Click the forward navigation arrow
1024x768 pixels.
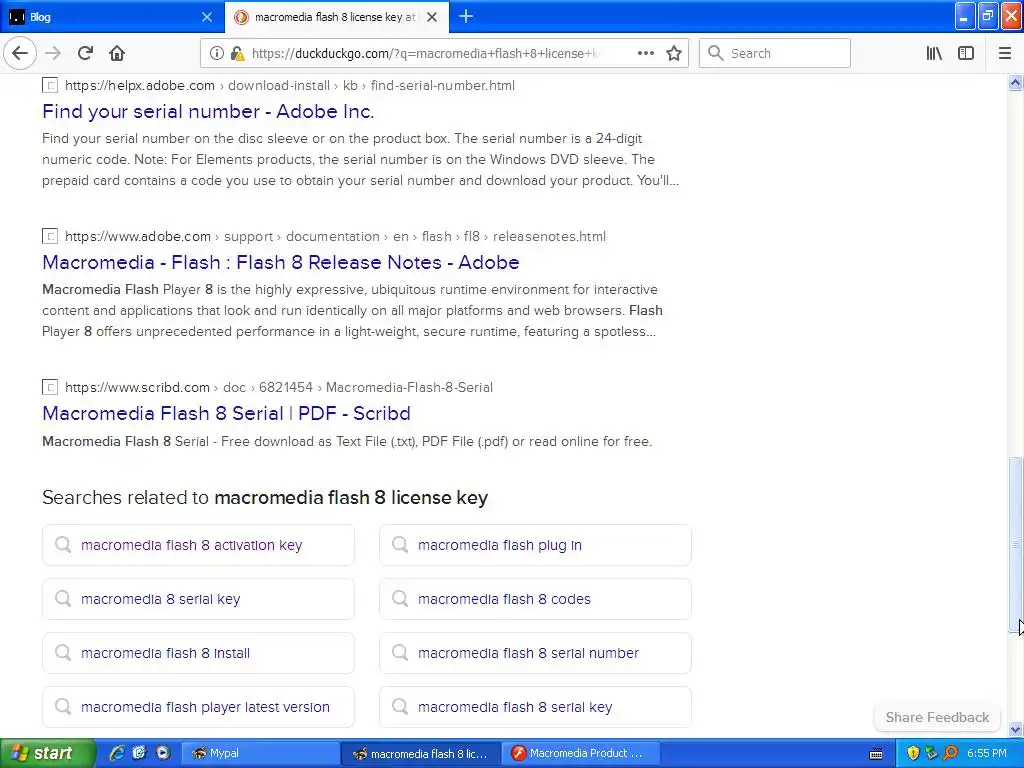pyautogui.click(x=53, y=54)
